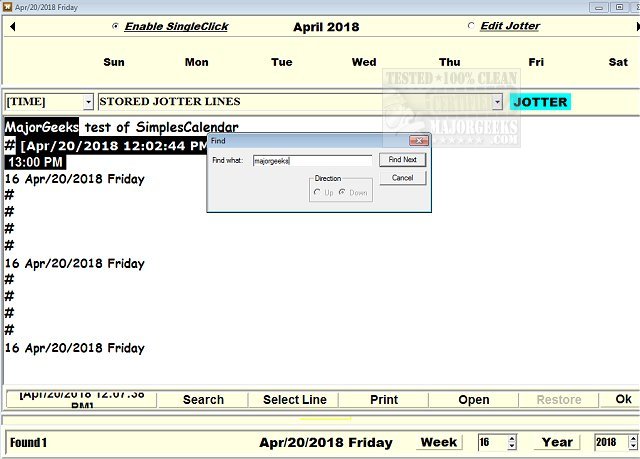Click the [Apr/20/2018 12:02:44 PM timestamp line
The height and width of the screenshot is (459, 640).
pos(113,146)
